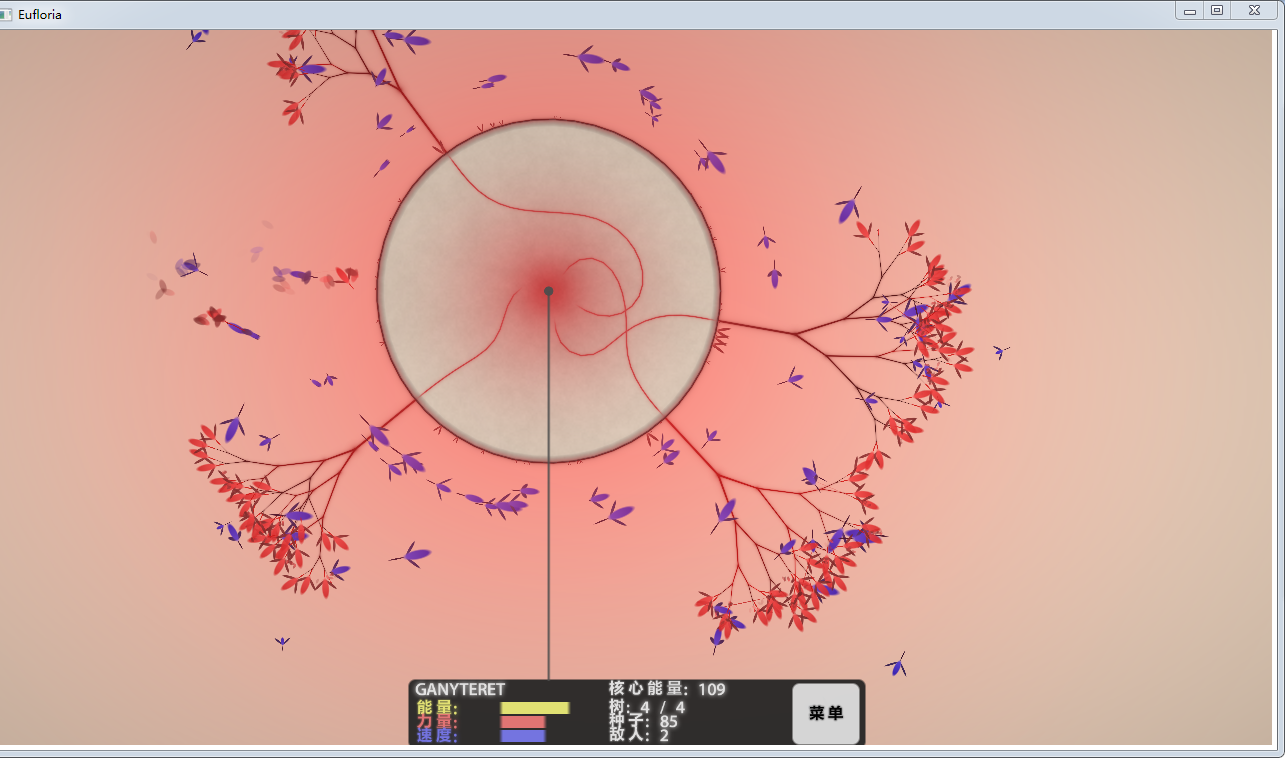Click the yellow 能量 bar
The width and height of the screenshot is (1285, 758).
click(535, 708)
